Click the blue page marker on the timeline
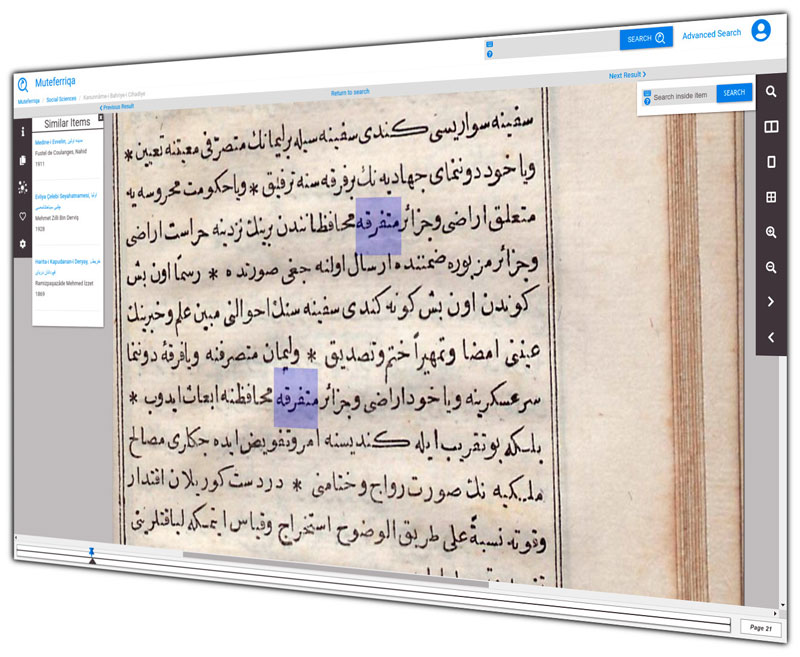 91,551
